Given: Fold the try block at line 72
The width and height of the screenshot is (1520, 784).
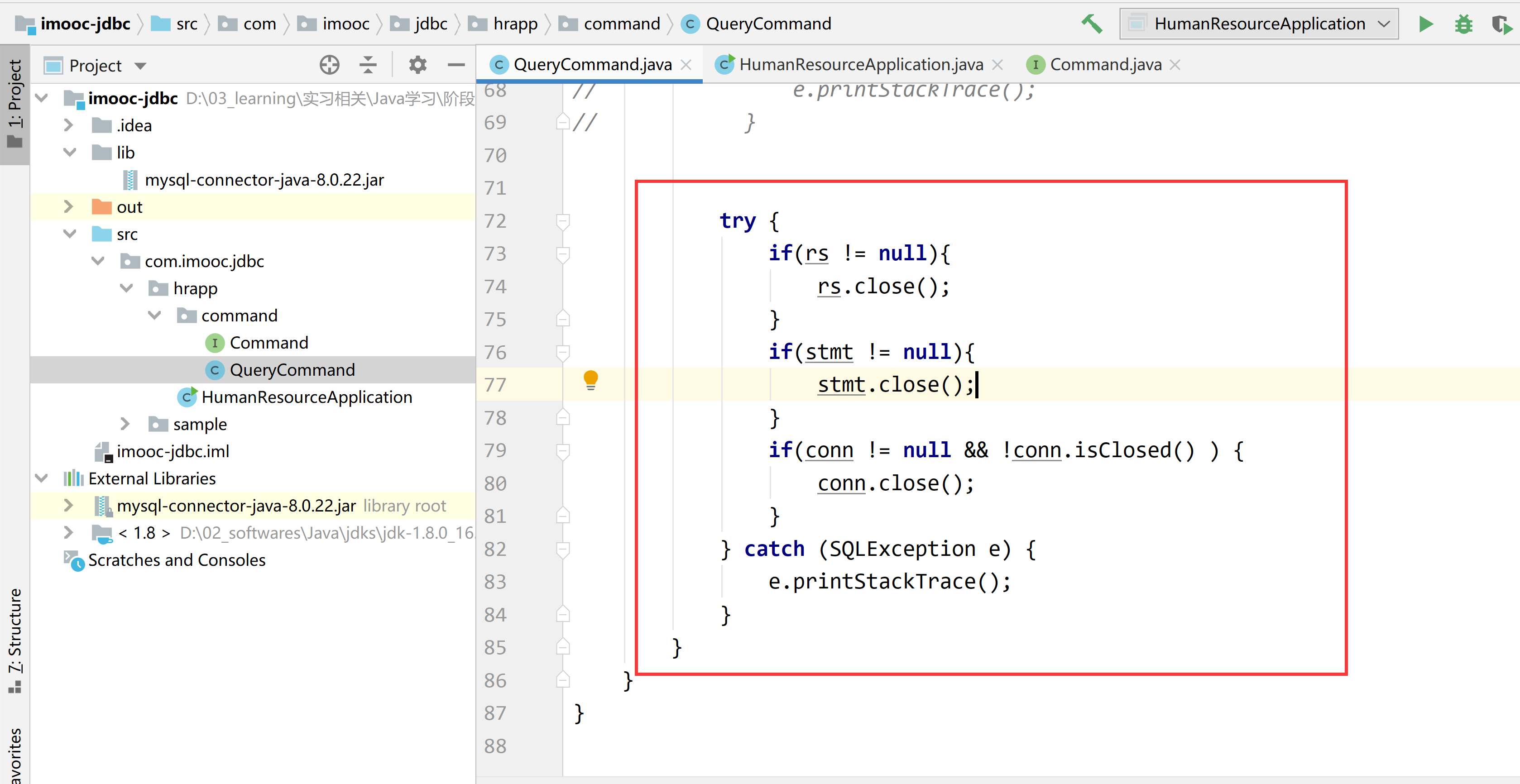Looking at the screenshot, I should [x=562, y=221].
